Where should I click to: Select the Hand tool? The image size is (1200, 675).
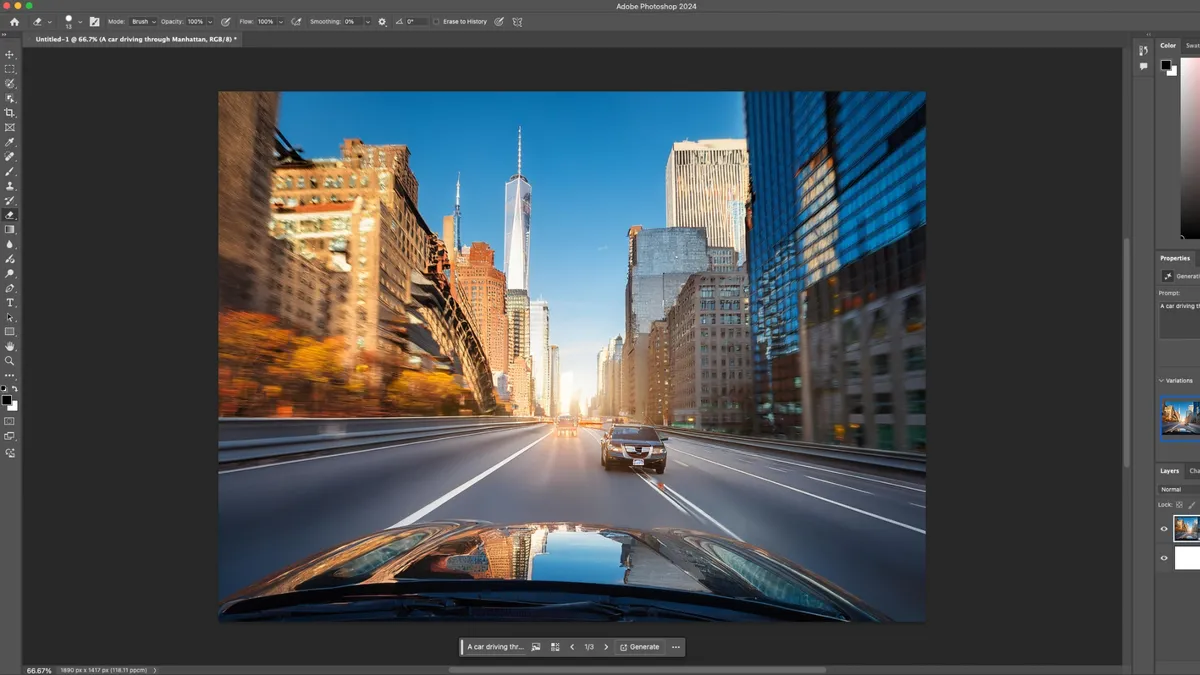pos(10,346)
